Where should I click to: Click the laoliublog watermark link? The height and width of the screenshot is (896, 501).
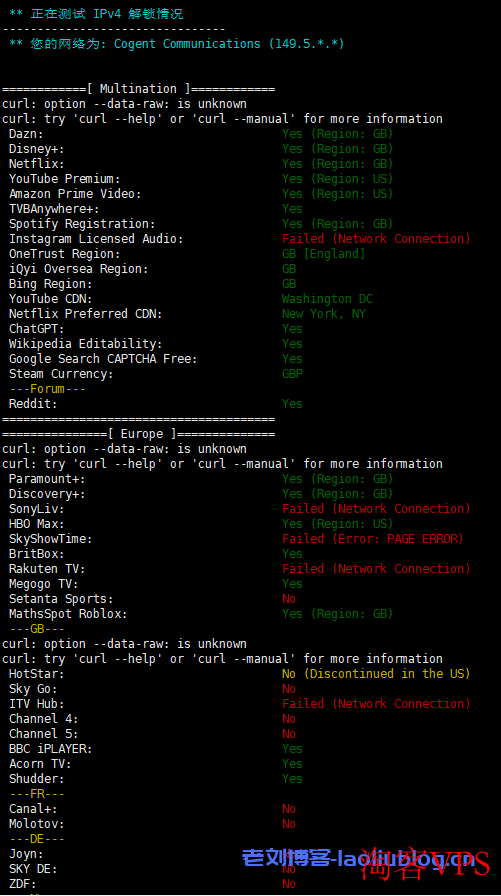pyautogui.click(x=358, y=858)
